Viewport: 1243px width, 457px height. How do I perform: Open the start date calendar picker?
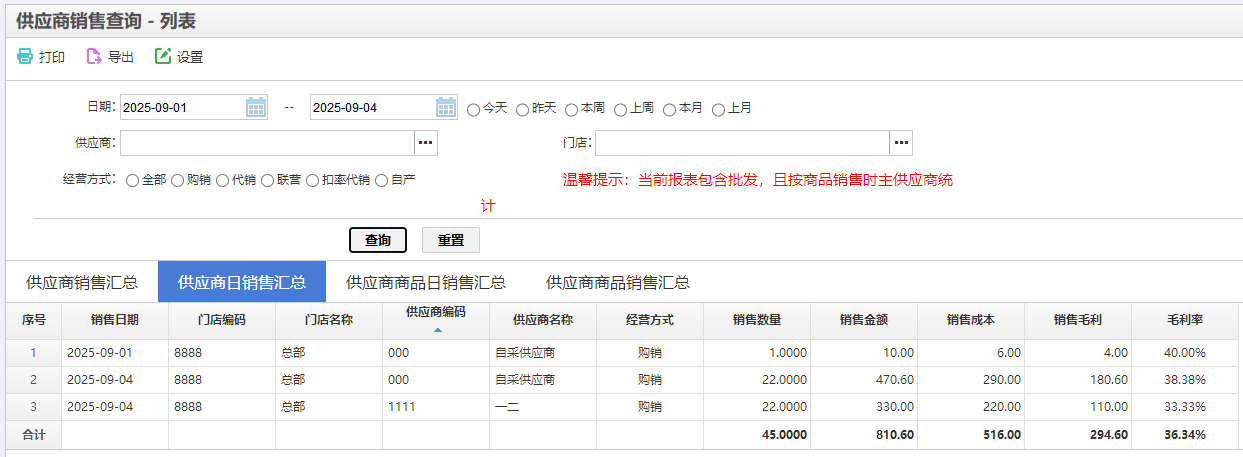pos(256,107)
